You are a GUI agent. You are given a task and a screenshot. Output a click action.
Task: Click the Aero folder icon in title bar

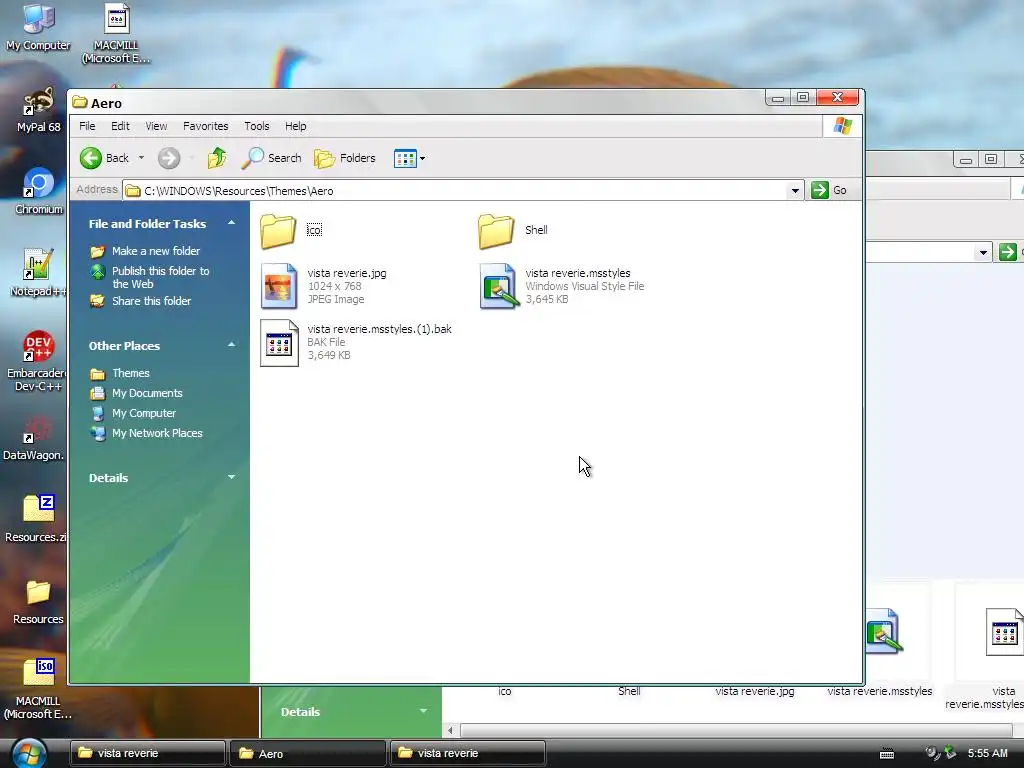(x=80, y=103)
